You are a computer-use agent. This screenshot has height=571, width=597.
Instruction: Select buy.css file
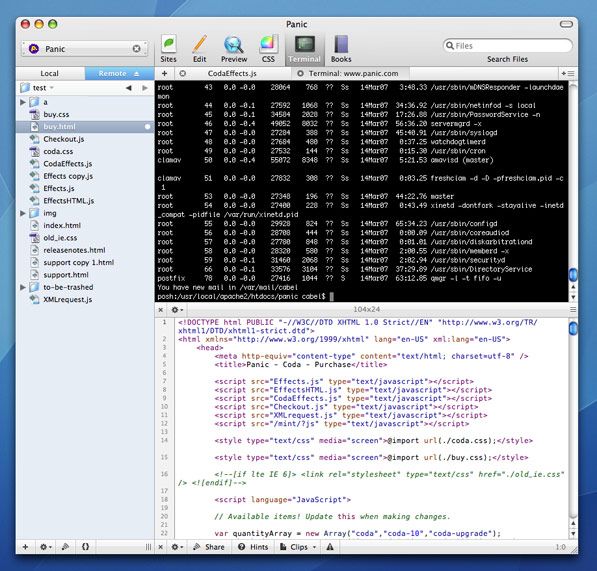tap(85, 114)
